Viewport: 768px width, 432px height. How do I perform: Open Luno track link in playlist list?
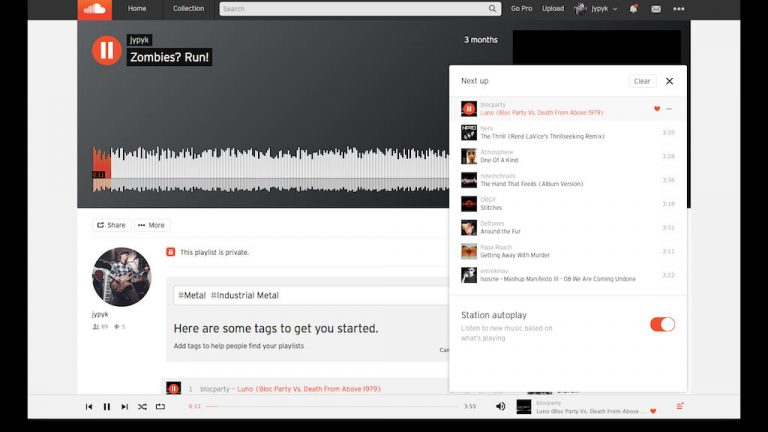309,389
